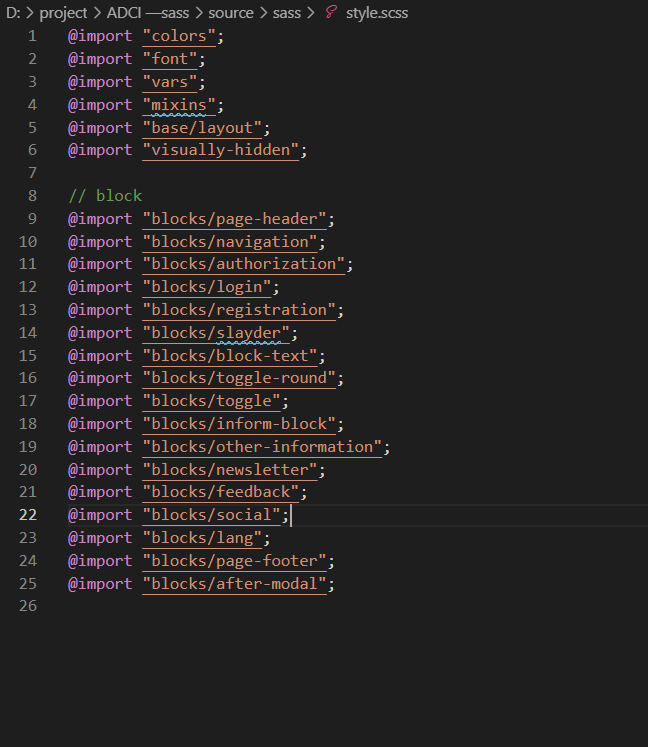Follow the "mixins" import link

[179, 105]
